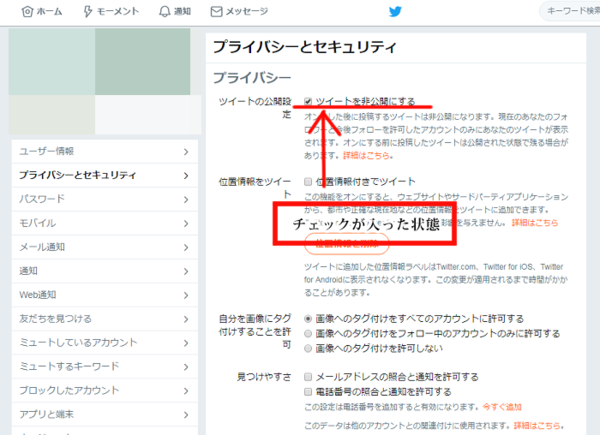
Task: Click chevron next to Web通知
Action: tap(186, 295)
